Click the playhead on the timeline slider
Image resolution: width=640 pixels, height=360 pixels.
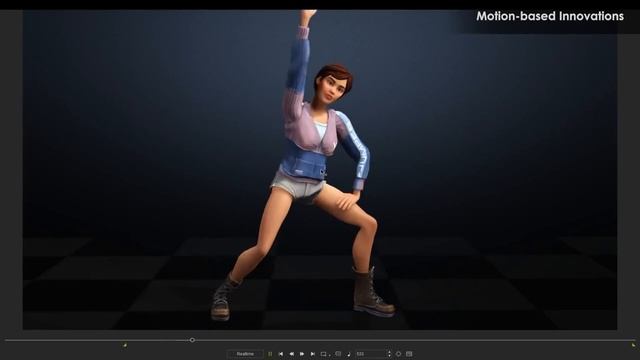(x=192, y=340)
